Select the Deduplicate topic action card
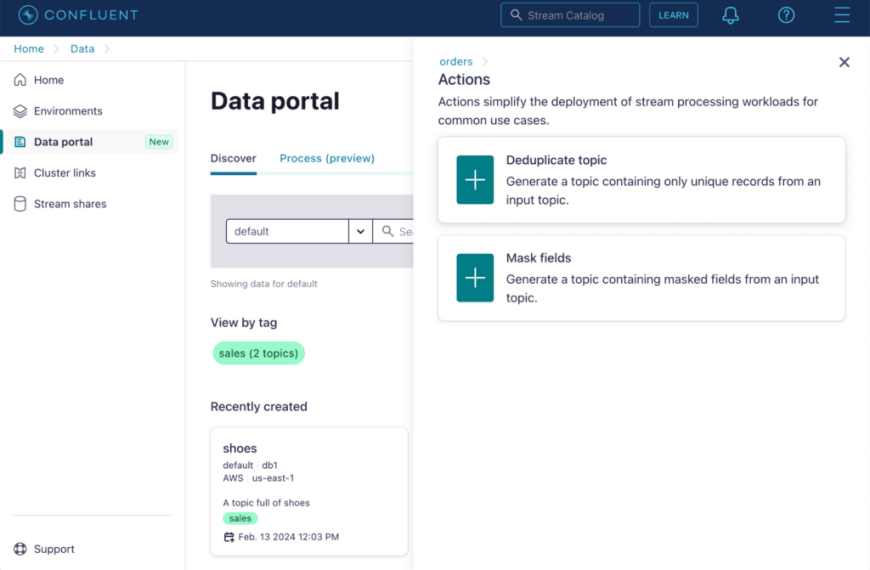 point(641,180)
